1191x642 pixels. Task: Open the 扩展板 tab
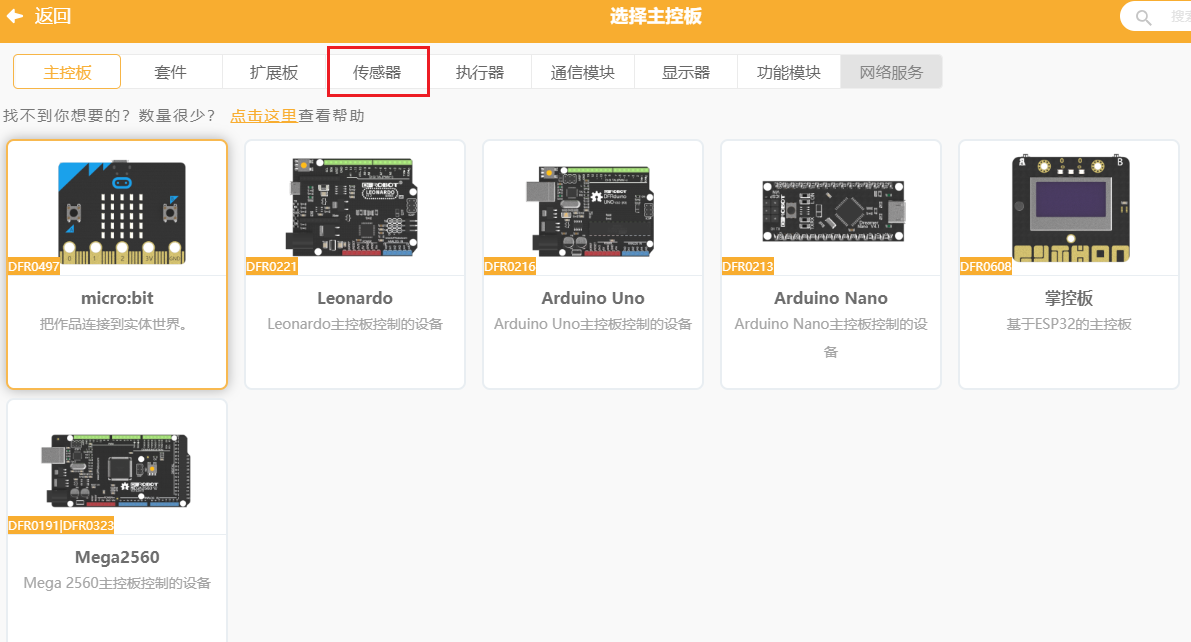pyautogui.click(x=273, y=72)
